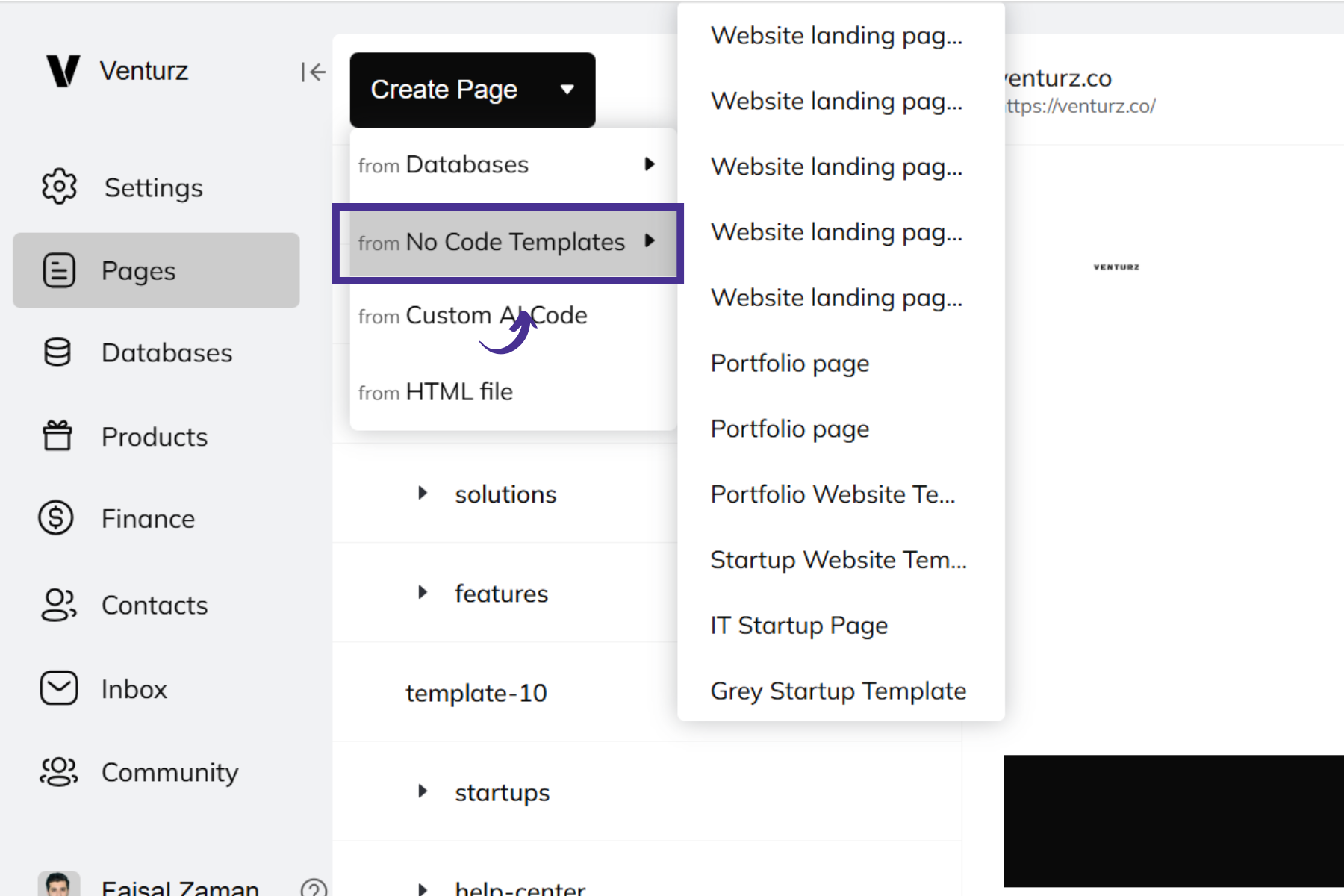The height and width of the screenshot is (896, 1344).
Task: Select the Startup Website Tem... template
Action: point(841,560)
